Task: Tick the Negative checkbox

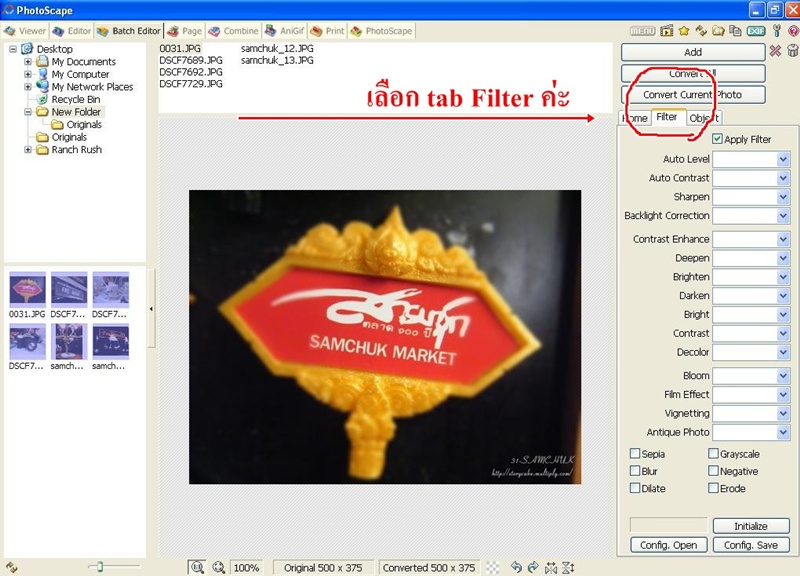Action: [x=713, y=471]
